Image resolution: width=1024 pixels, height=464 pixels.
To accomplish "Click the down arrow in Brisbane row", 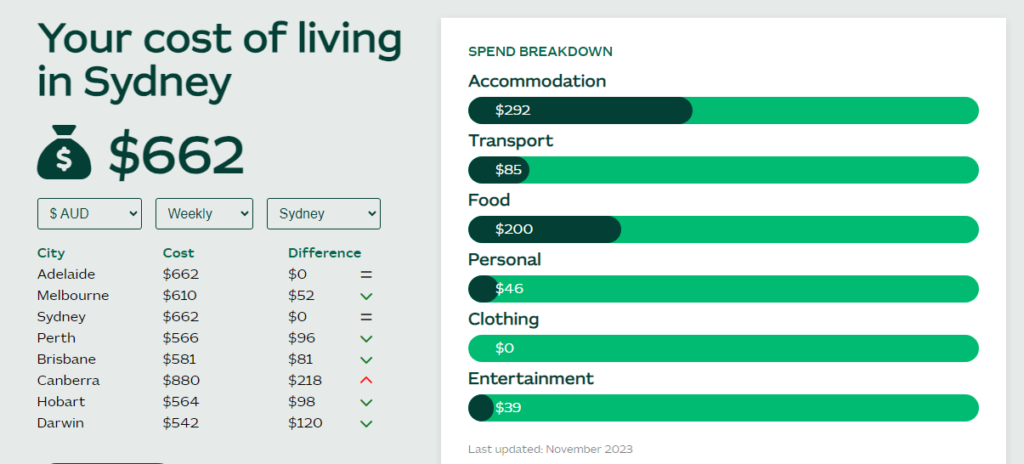I will coord(366,359).
